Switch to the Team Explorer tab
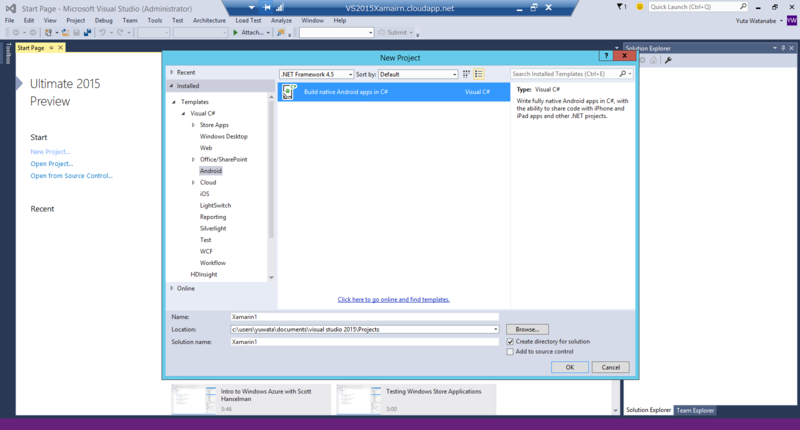Screen dimensions: 800x430 (x=695, y=410)
